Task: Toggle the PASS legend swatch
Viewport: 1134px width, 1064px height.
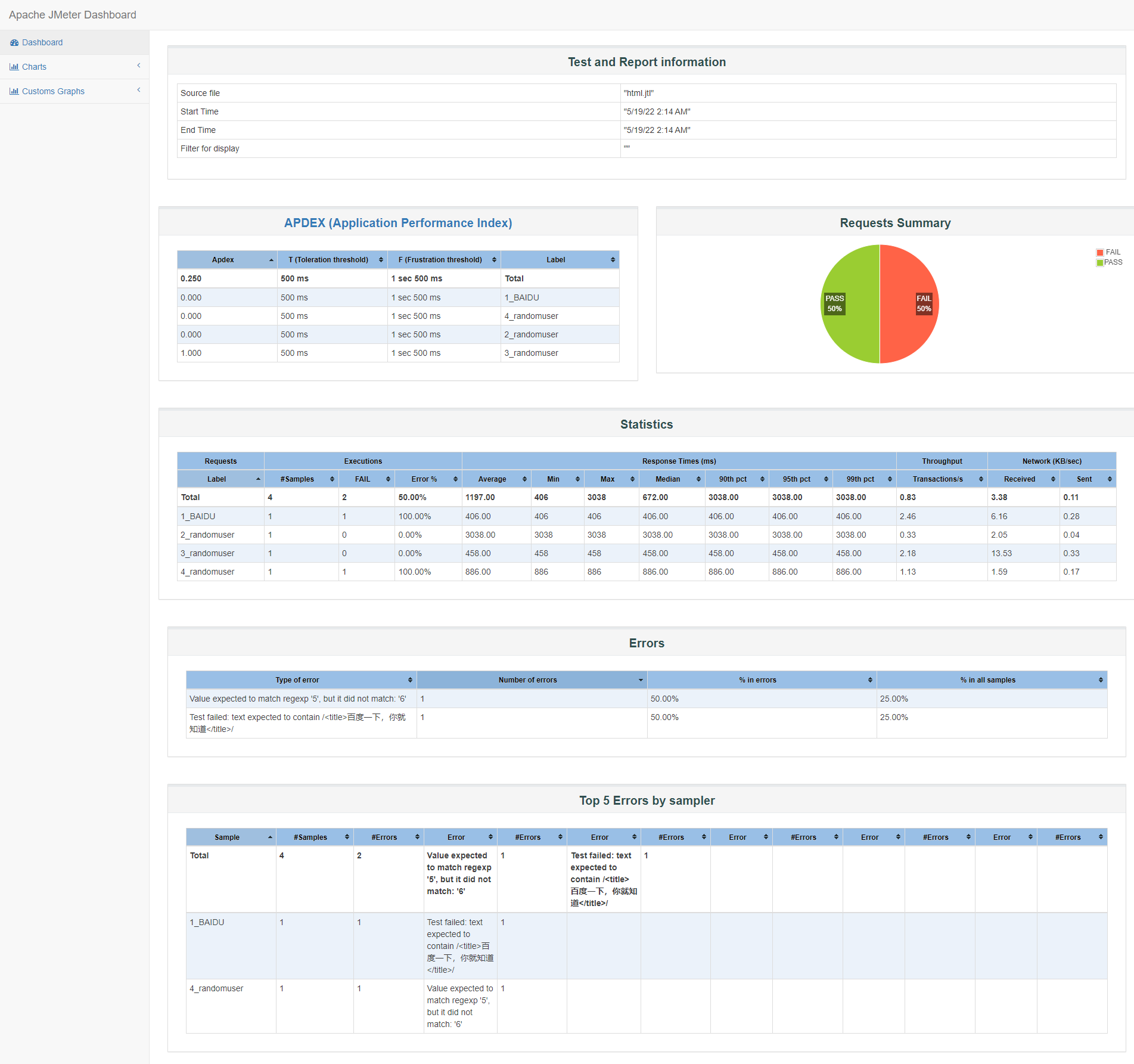Action: pyautogui.click(x=1100, y=263)
